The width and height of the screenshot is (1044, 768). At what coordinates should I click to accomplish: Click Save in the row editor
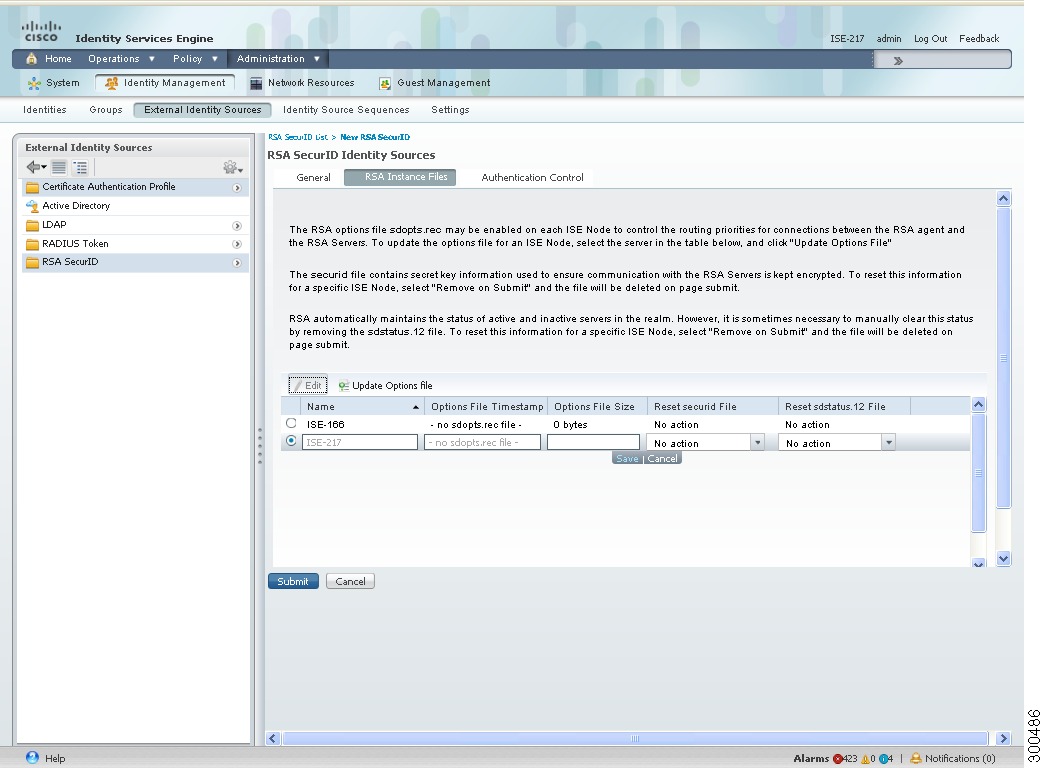pos(627,458)
